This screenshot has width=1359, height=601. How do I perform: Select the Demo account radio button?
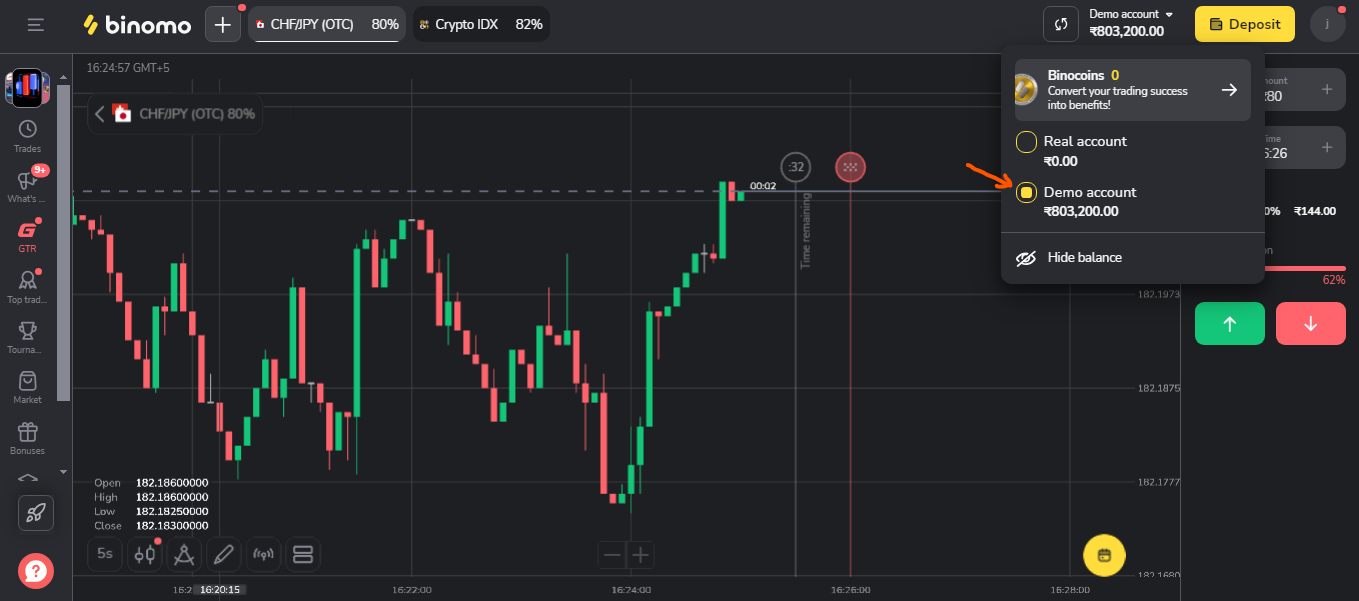(1026, 193)
